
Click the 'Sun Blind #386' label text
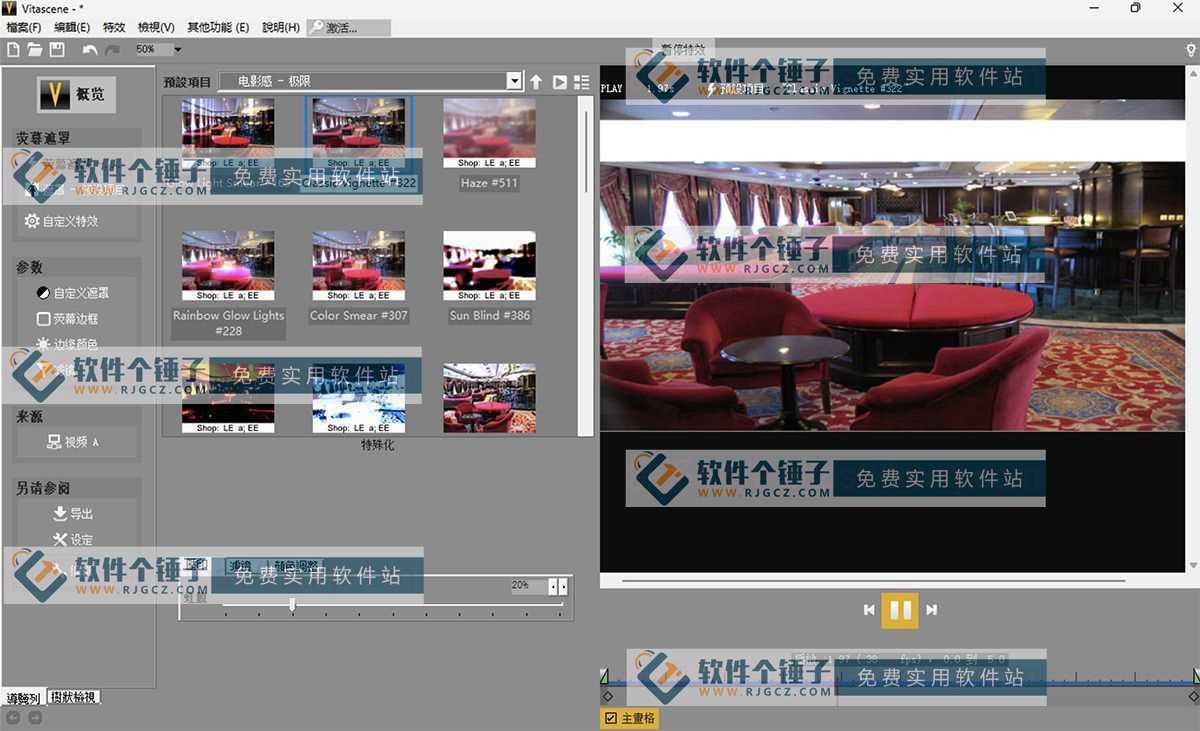490,315
